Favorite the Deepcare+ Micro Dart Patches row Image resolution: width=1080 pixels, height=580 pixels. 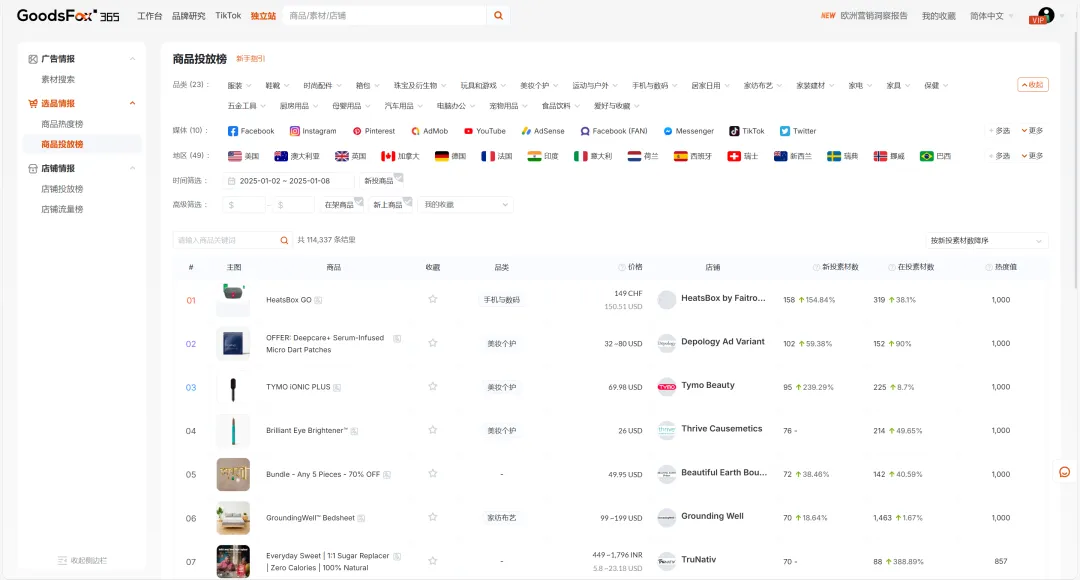[x=433, y=342]
